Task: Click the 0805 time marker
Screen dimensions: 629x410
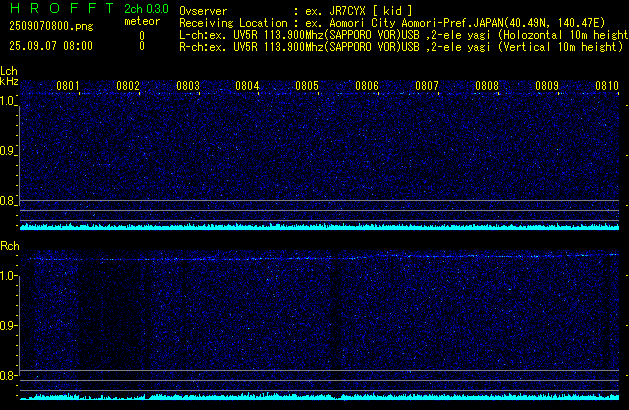Action: point(307,86)
